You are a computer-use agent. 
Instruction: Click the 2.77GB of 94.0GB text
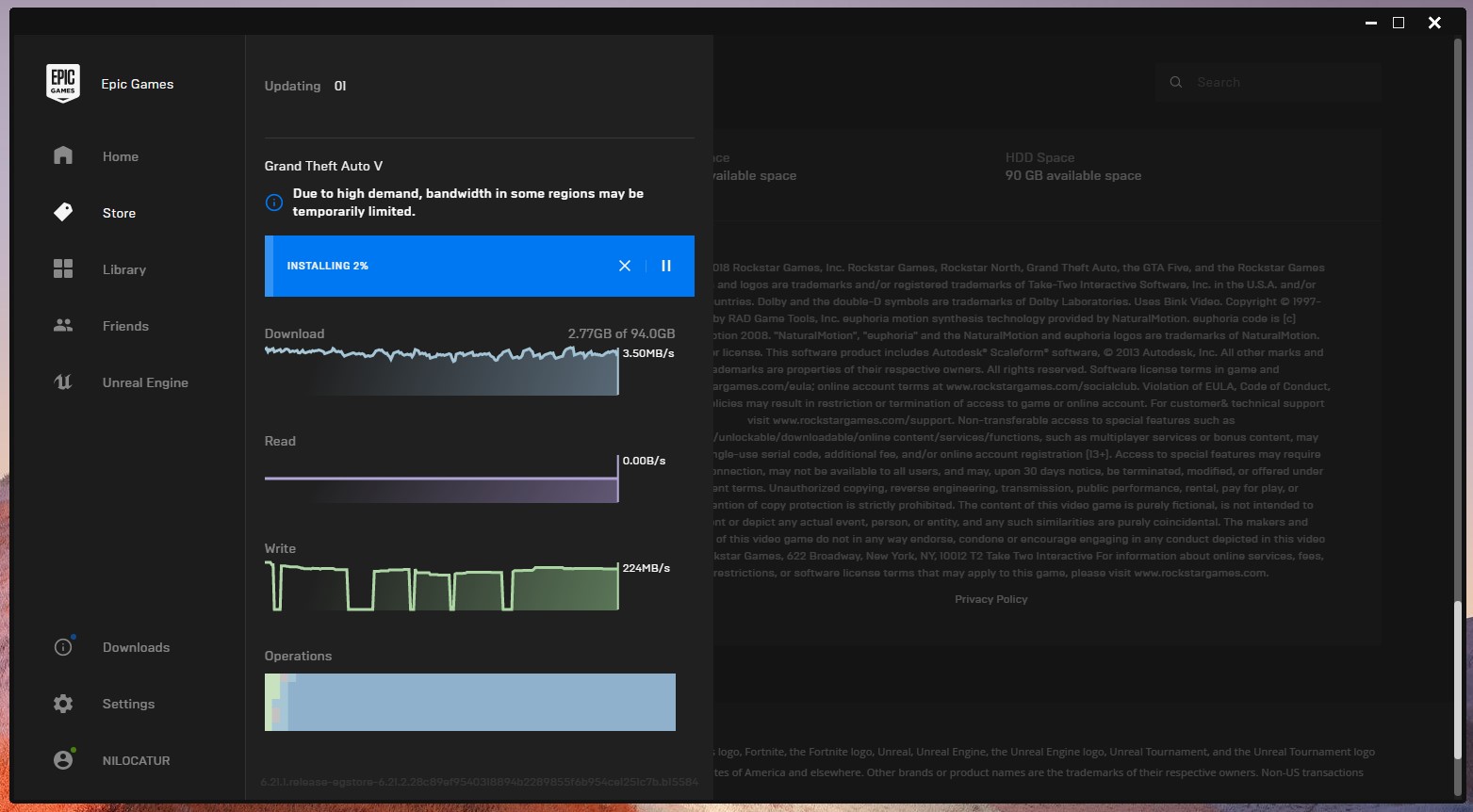(621, 333)
